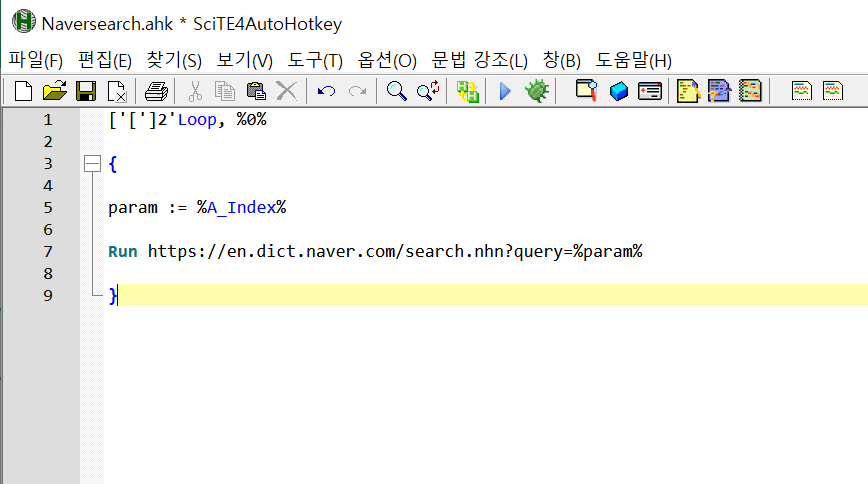868x484 pixels.
Task: Print the script with the printer icon
Action: click(156, 91)
